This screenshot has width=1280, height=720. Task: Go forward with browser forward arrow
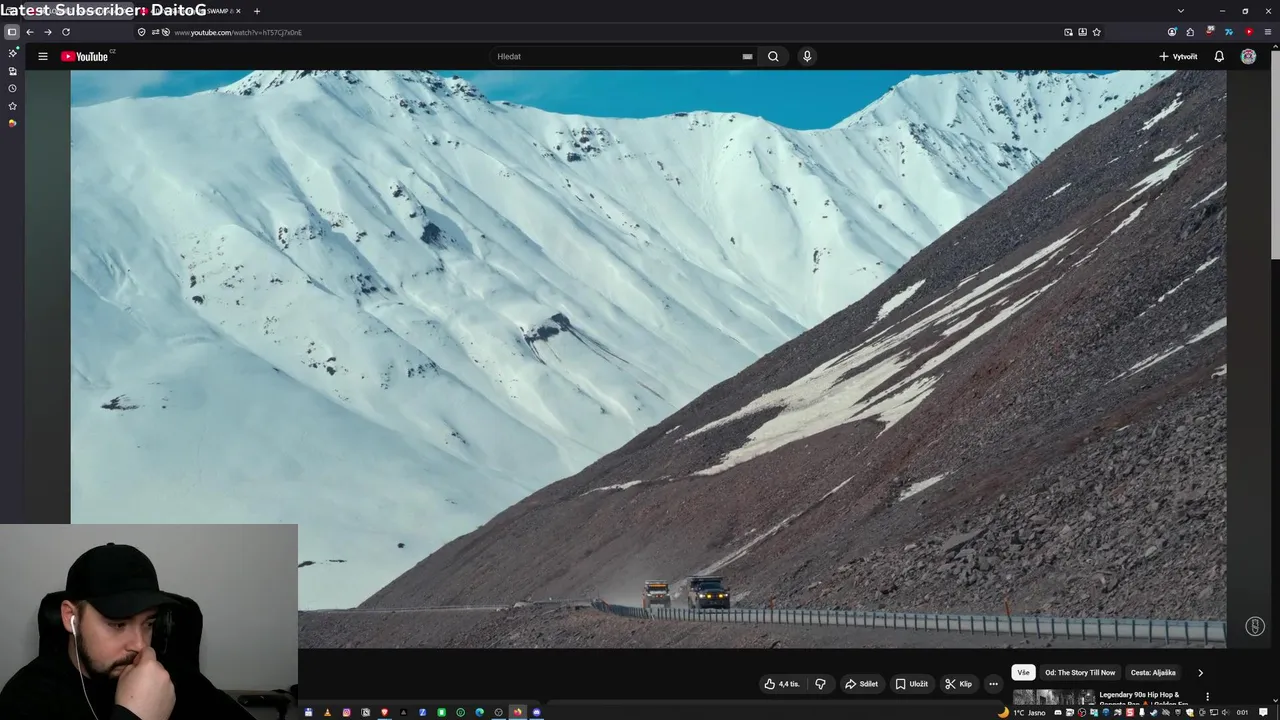point(47,32)
